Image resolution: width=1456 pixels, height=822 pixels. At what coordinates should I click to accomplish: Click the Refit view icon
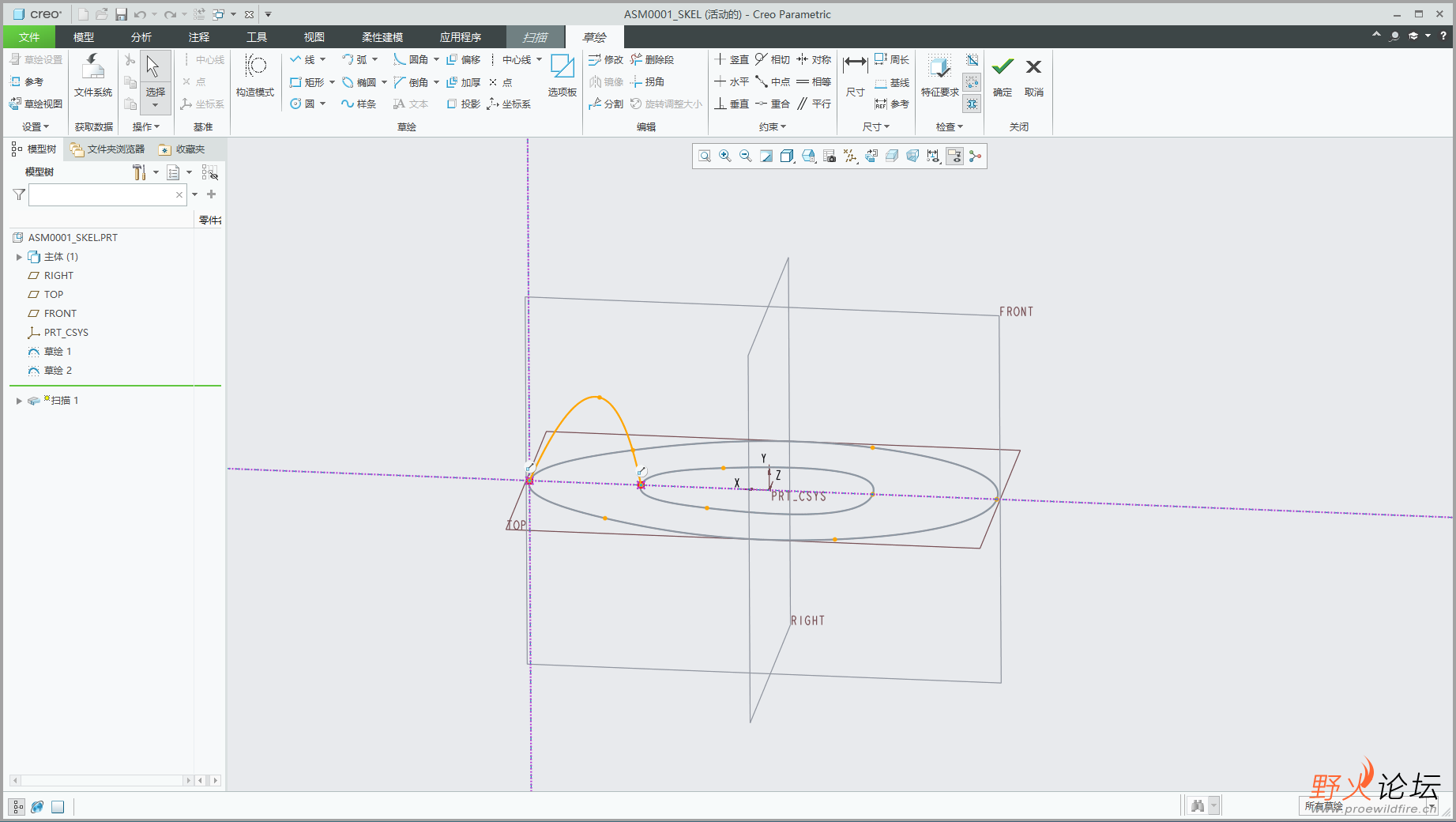[x=705, y=156]
